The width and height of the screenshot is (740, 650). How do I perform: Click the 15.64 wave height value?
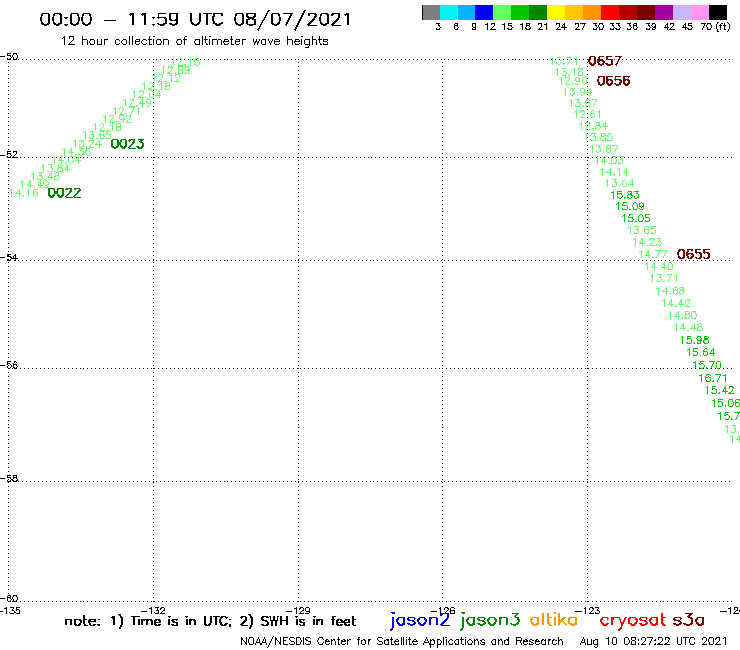point(700,352)
